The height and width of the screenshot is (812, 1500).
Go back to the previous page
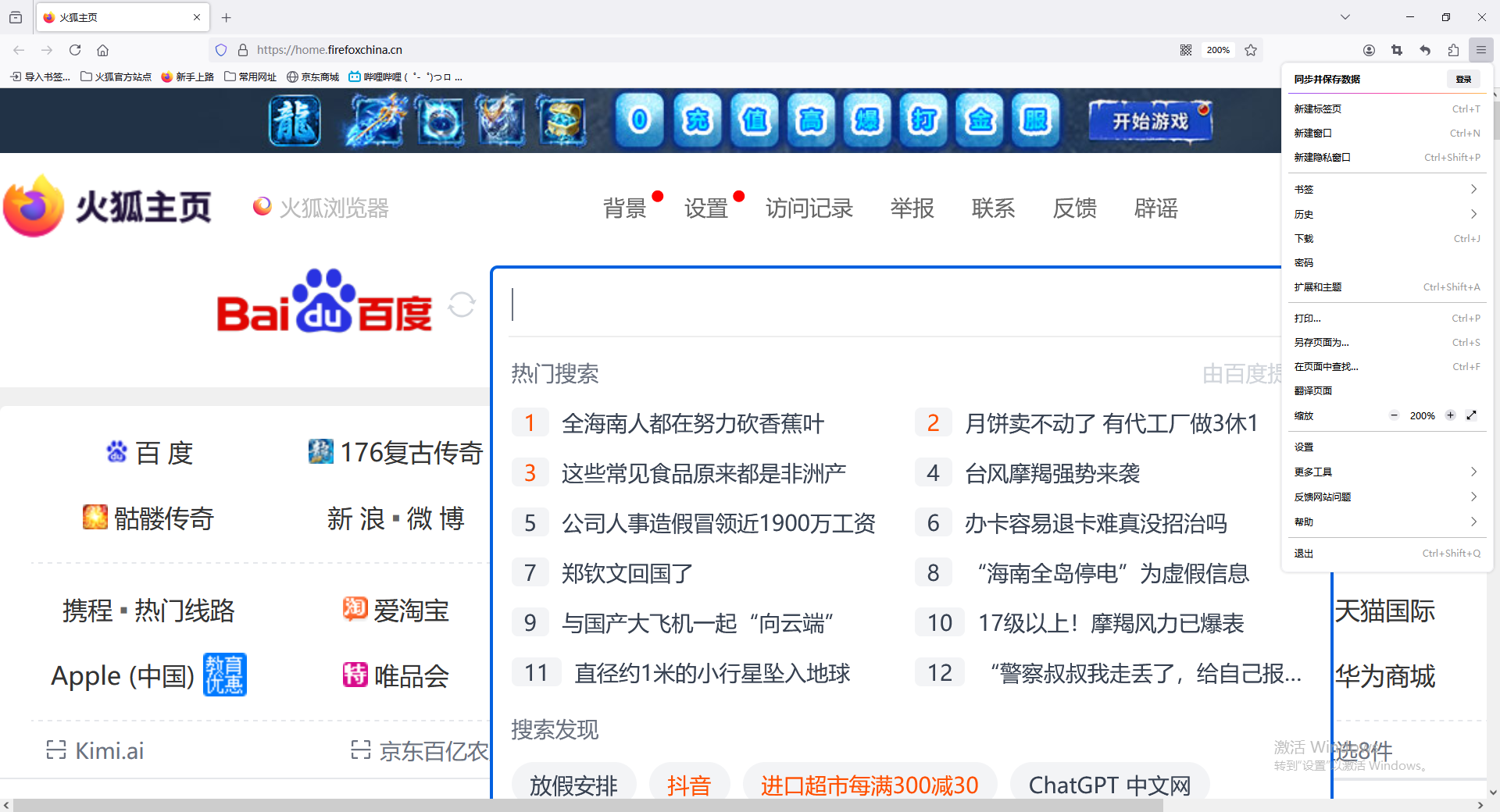point(19,50)
